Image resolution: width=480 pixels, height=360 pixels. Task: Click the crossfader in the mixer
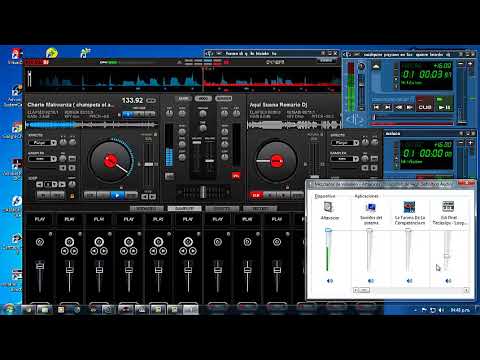(x=203, y=192)
